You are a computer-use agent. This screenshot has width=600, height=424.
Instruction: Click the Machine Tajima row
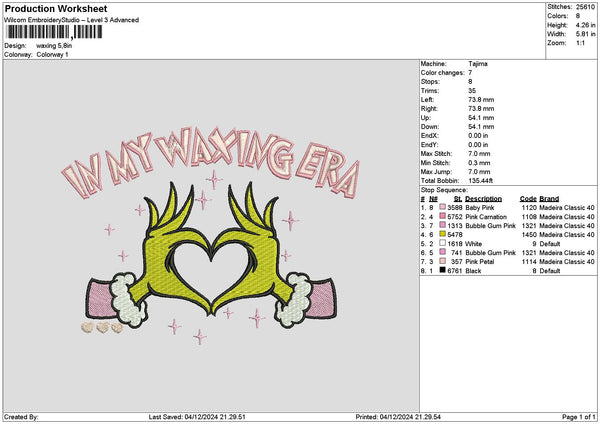tap(480, 63)
